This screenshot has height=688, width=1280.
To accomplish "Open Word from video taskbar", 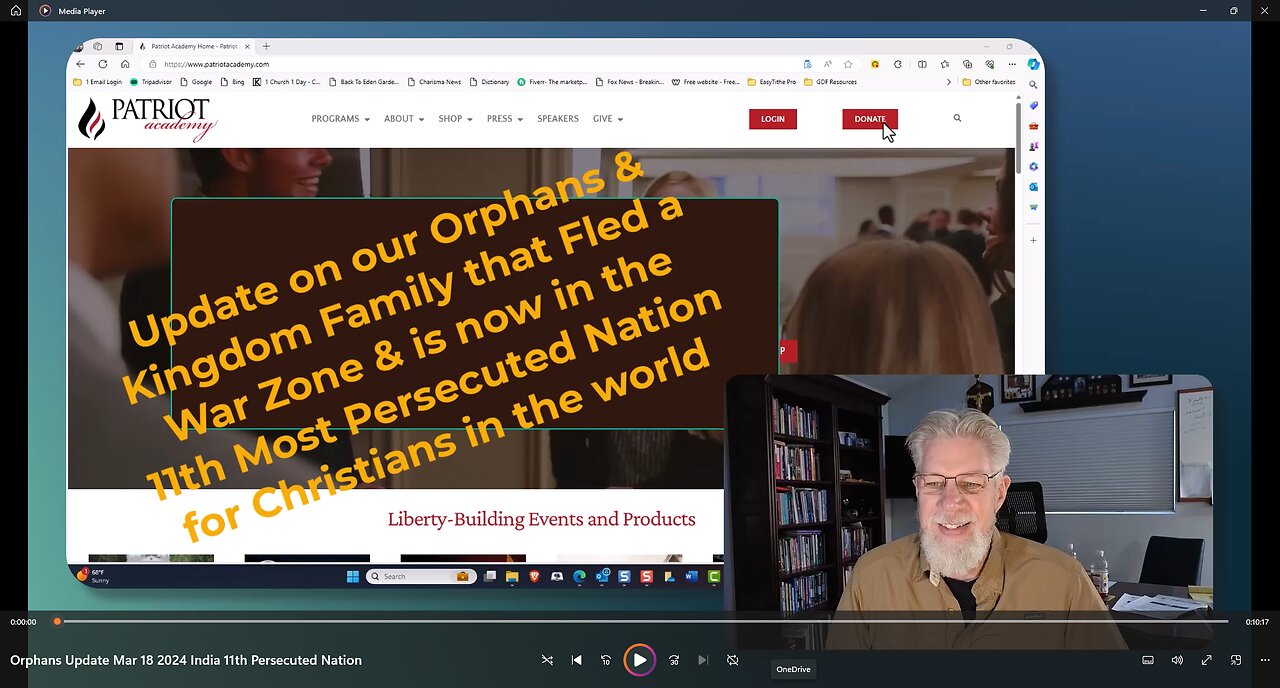I will click(x=692, y=576).
